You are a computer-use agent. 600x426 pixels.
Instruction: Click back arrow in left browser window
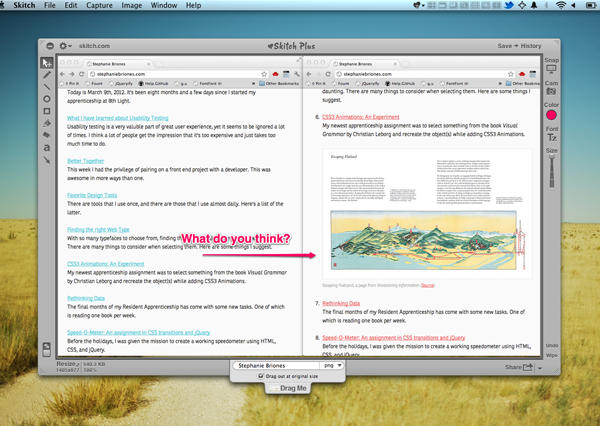coord(62,74)
